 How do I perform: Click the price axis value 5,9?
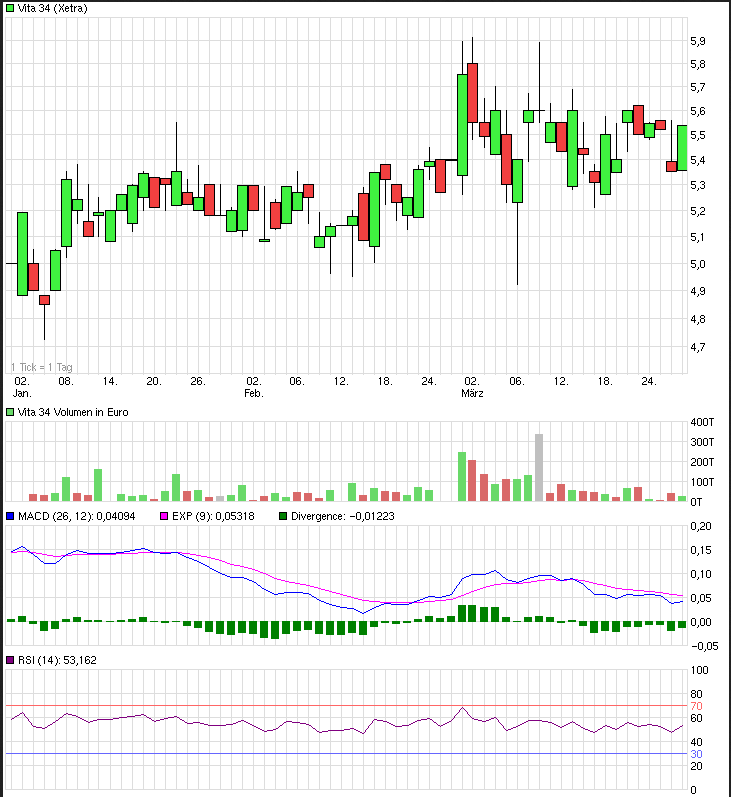pyautogui.click(x=697, y=41)
